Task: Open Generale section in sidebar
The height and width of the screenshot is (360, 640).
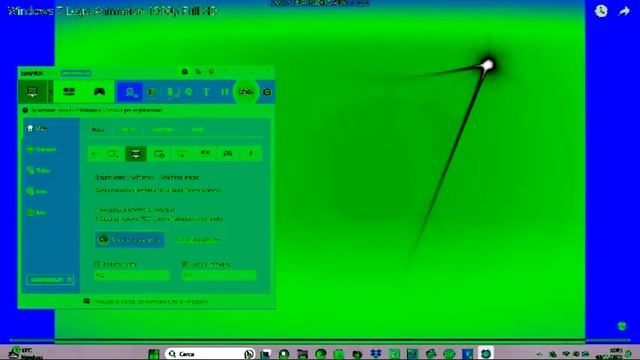Action: click(42, 149)
